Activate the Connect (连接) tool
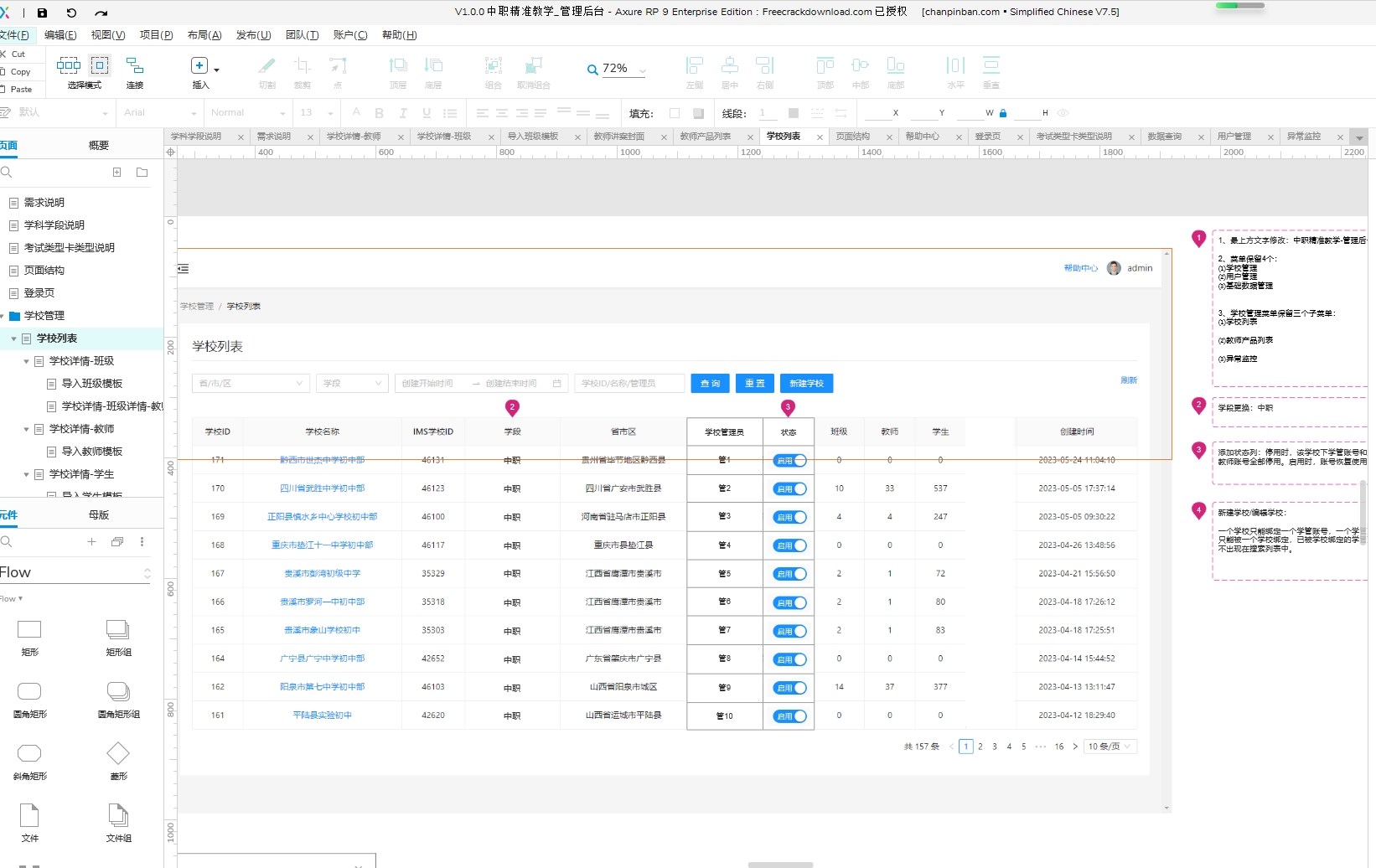This screenshot has height=868, width=1376. 134,65
